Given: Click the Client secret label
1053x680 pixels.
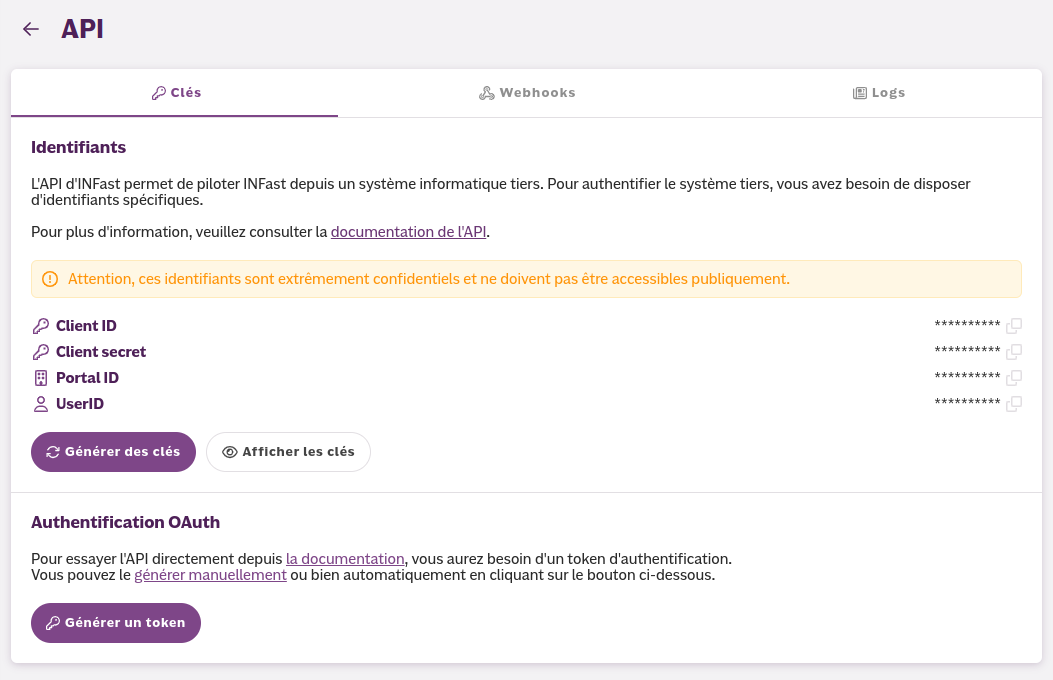Looking at the screenshot, I should click(101, 352).
